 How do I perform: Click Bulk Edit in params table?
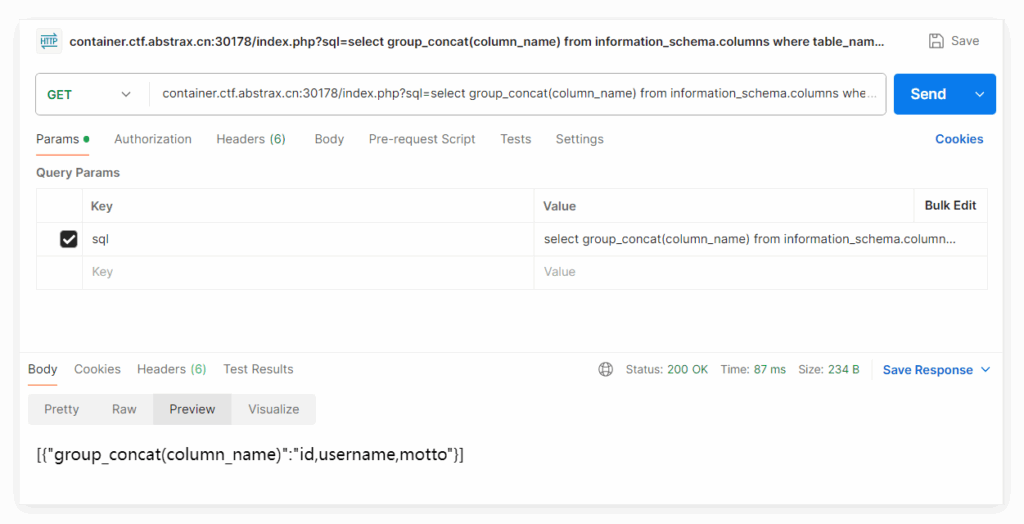(949, 205)
